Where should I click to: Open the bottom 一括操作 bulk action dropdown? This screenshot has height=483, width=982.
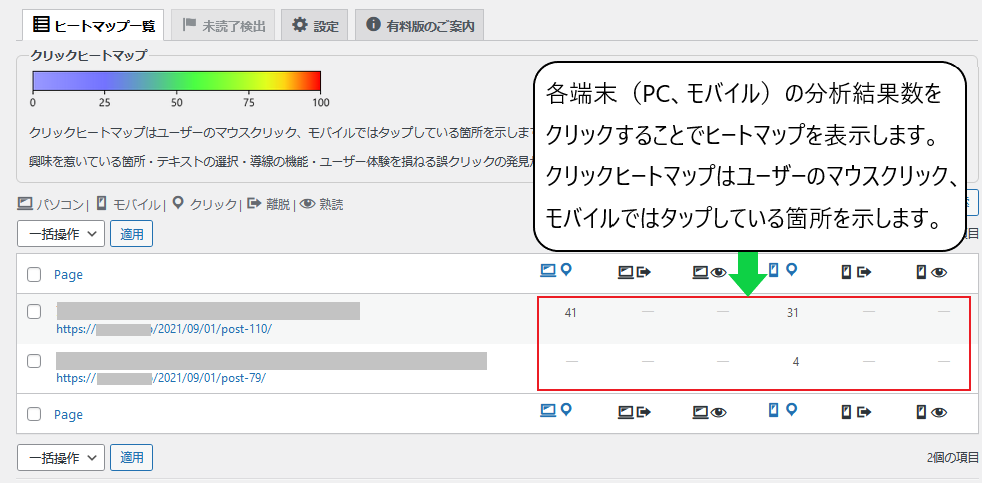(x=61, y=457)
